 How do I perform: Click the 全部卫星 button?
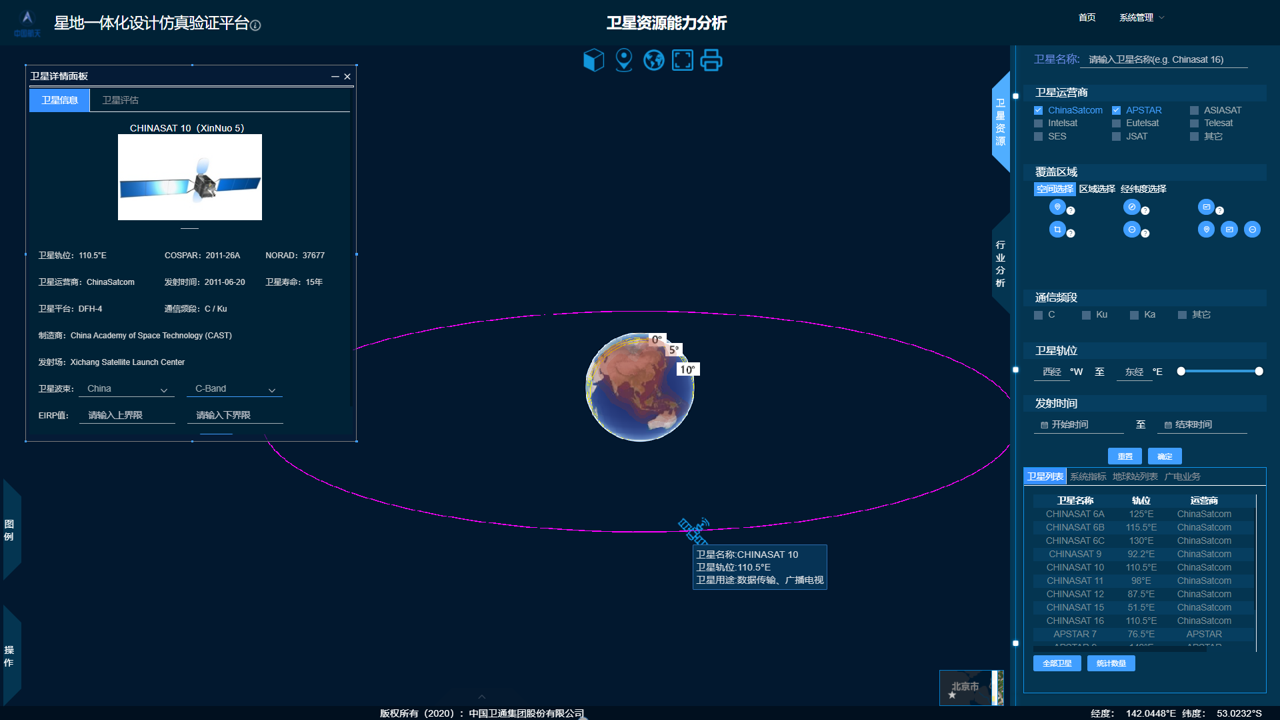point(1057,663)
